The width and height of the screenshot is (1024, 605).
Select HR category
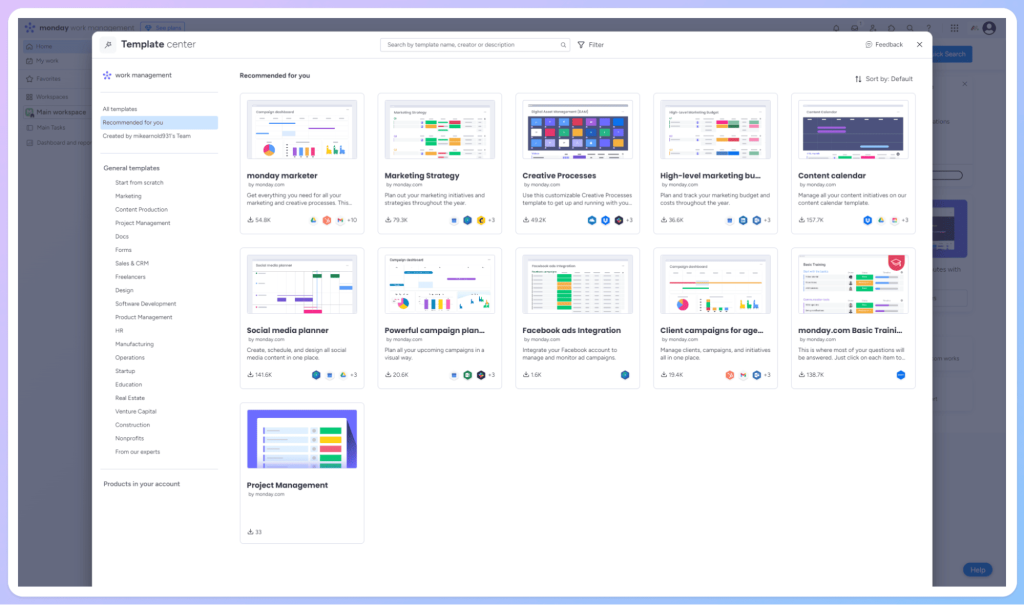tap(119, 331)
